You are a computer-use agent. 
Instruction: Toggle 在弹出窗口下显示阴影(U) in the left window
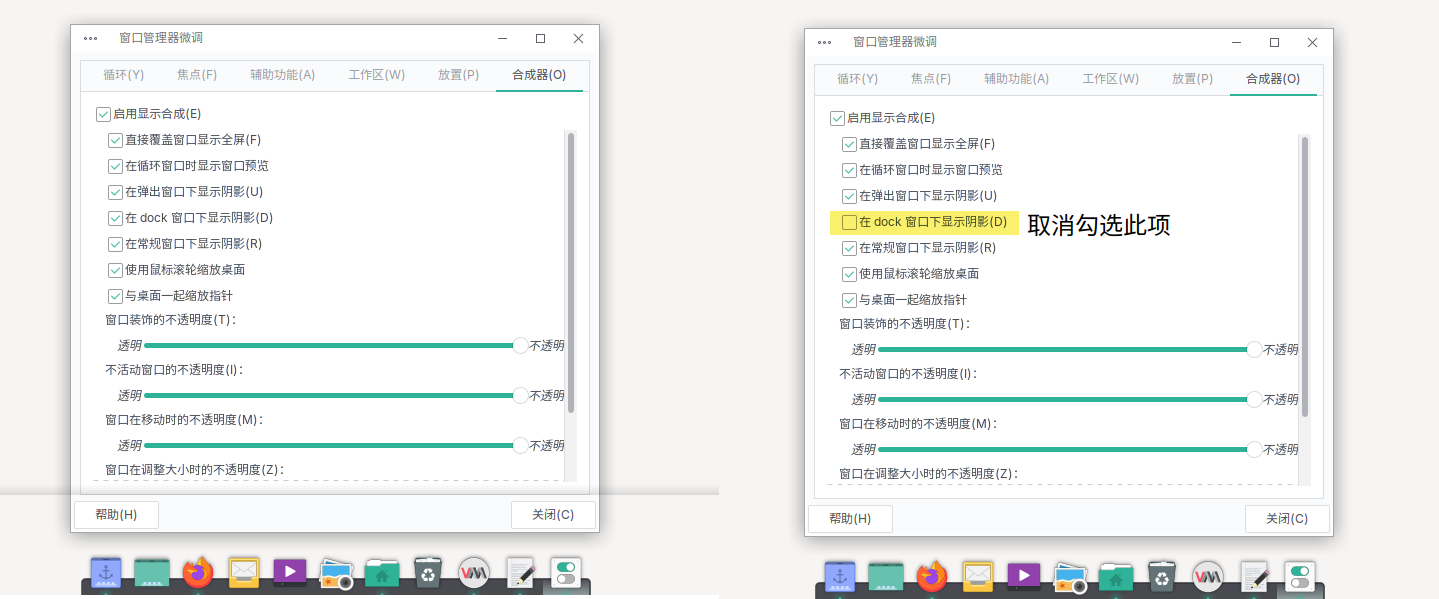point(186,192)
